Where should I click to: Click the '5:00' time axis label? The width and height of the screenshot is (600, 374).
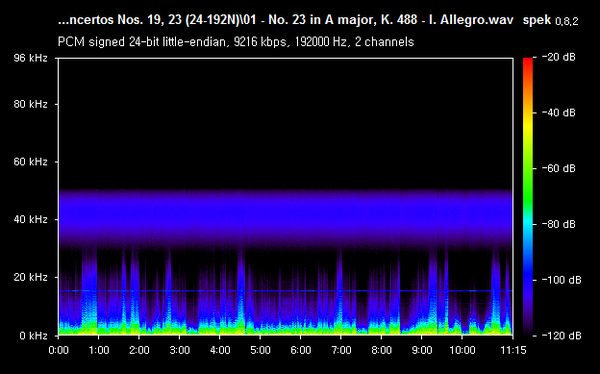[260, 350]
